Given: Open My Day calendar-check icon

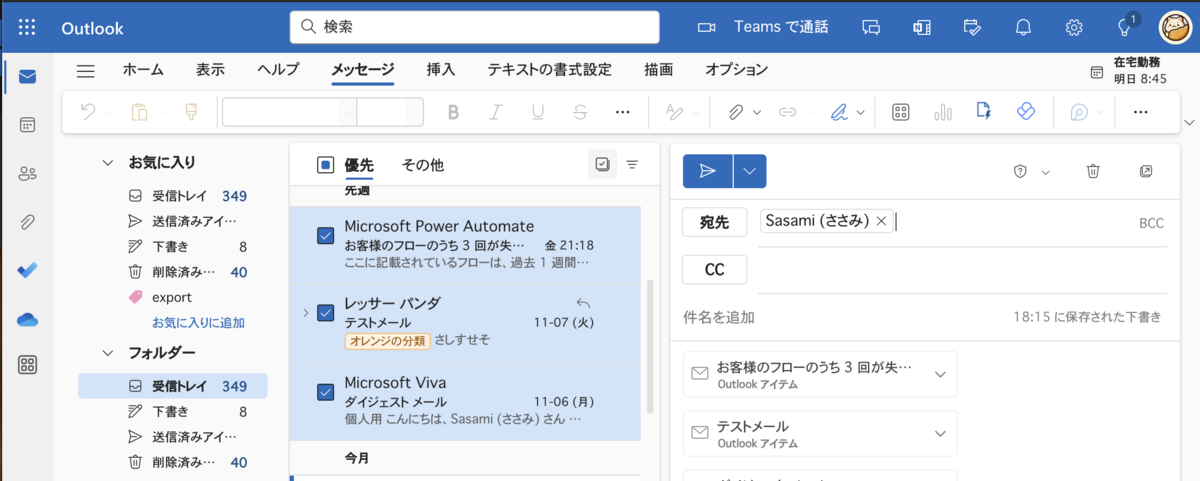Looking at the screenshot, I should [972, 27].
